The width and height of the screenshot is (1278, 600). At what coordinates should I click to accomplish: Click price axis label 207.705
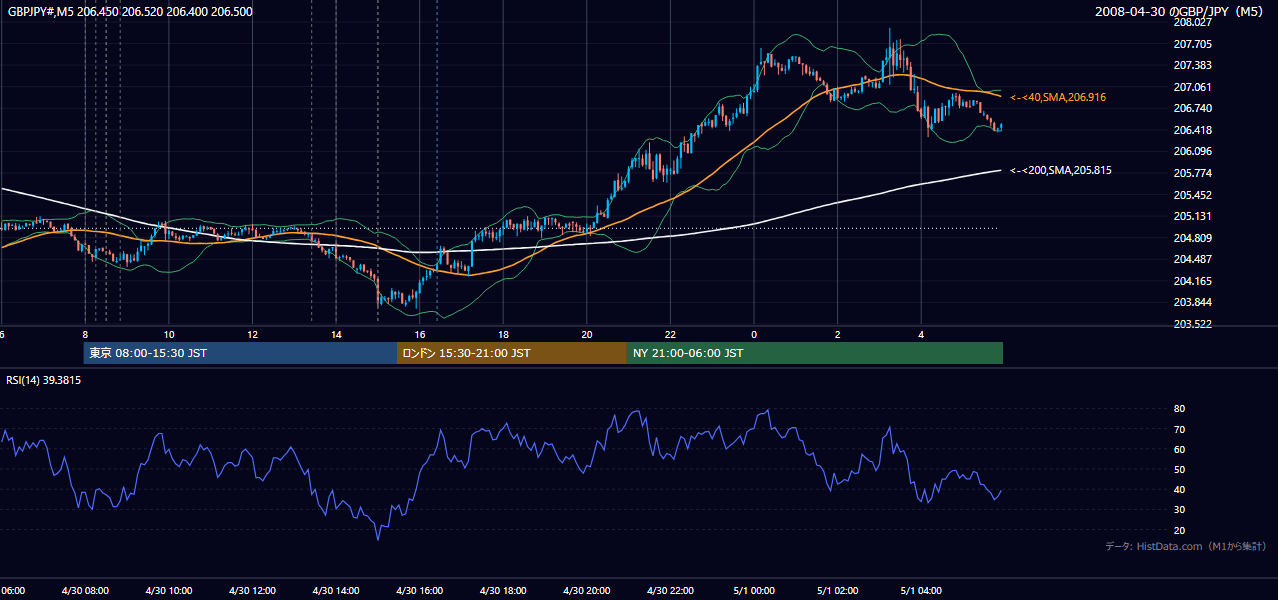point(1191,44)
